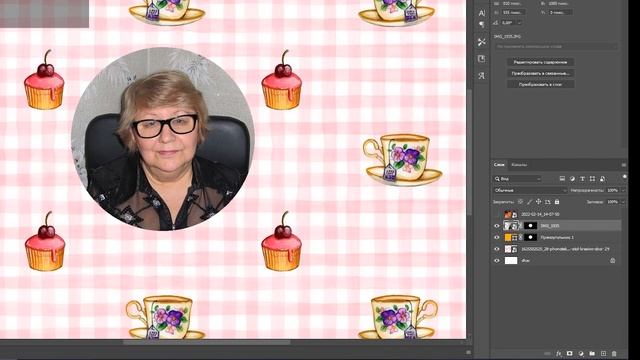Click Редактировать содержимое button

(x=540, y=62)
